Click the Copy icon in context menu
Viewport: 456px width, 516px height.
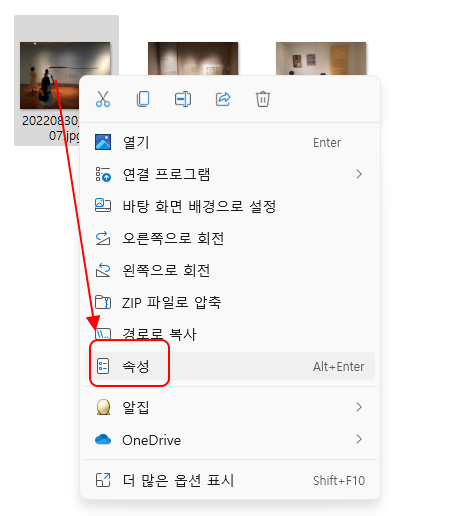[x=143, y=99]
